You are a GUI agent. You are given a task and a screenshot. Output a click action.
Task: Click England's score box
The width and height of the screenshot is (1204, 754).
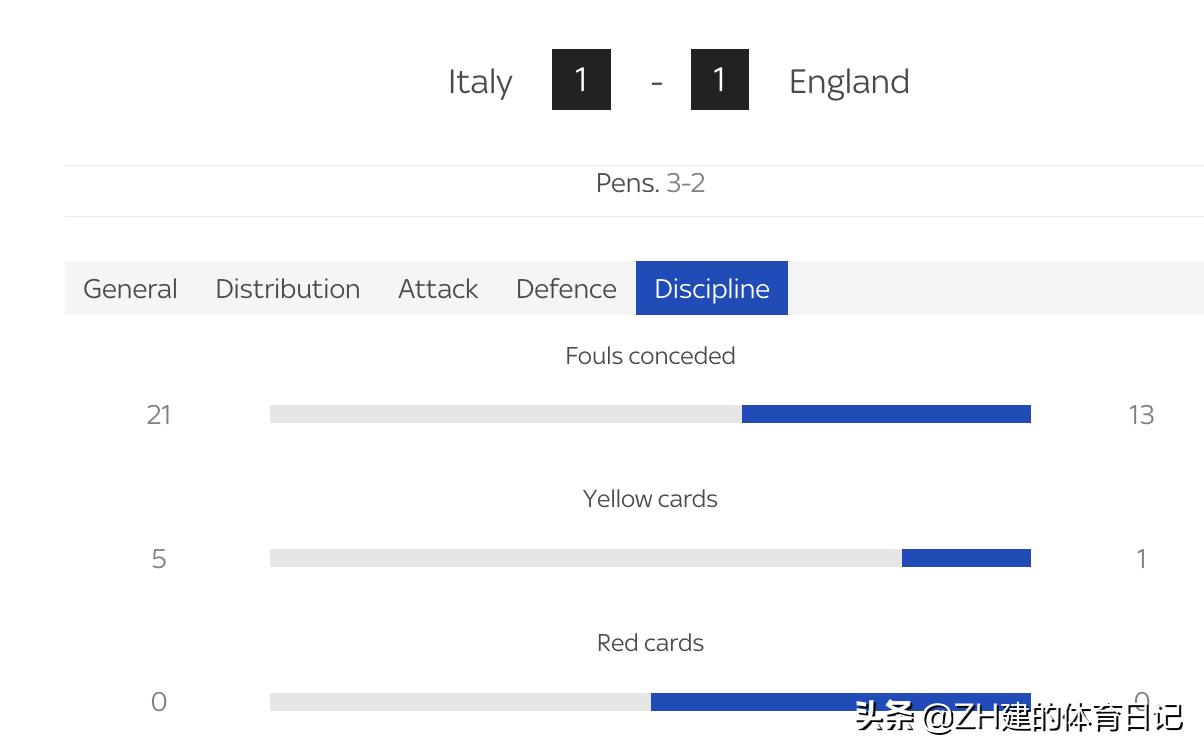coord(719,80)
